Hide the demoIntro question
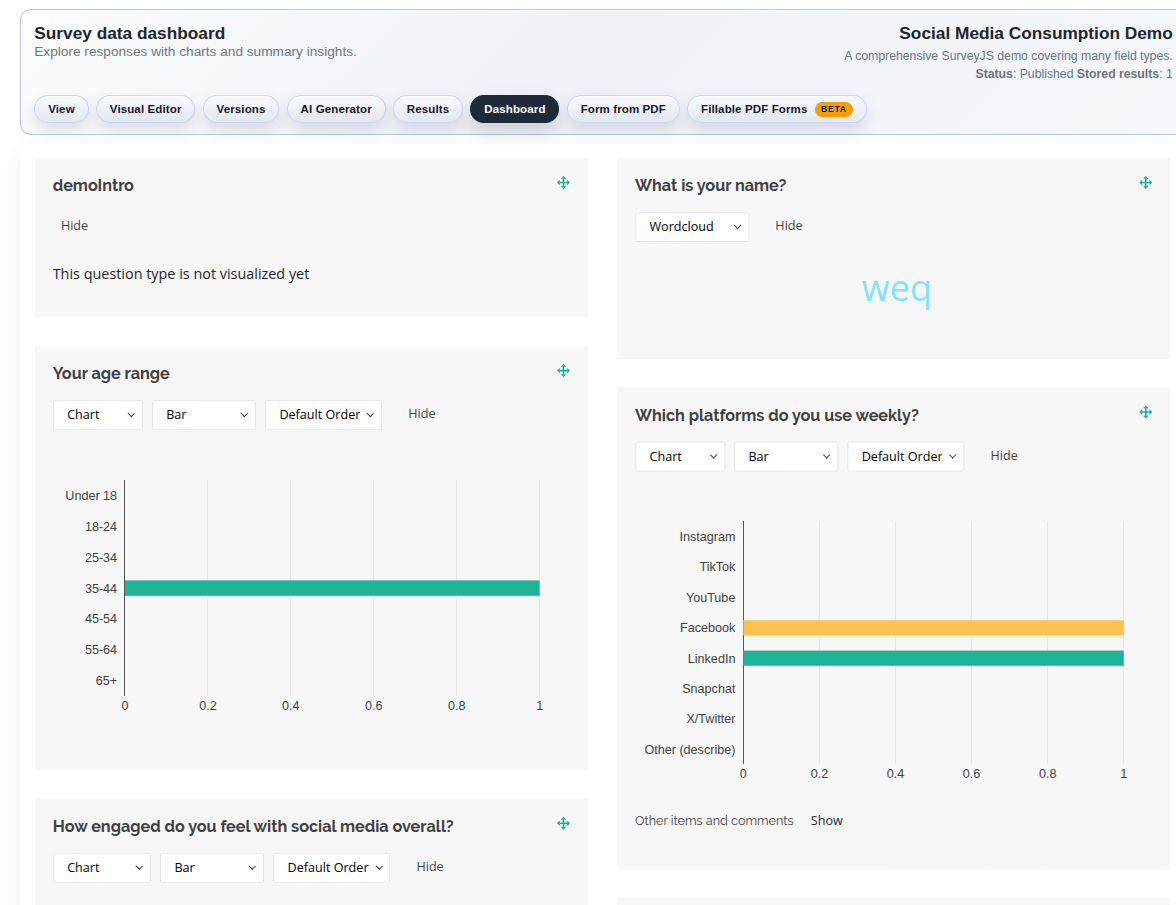Screen dimensions: 1176x905 pos(74,225)
